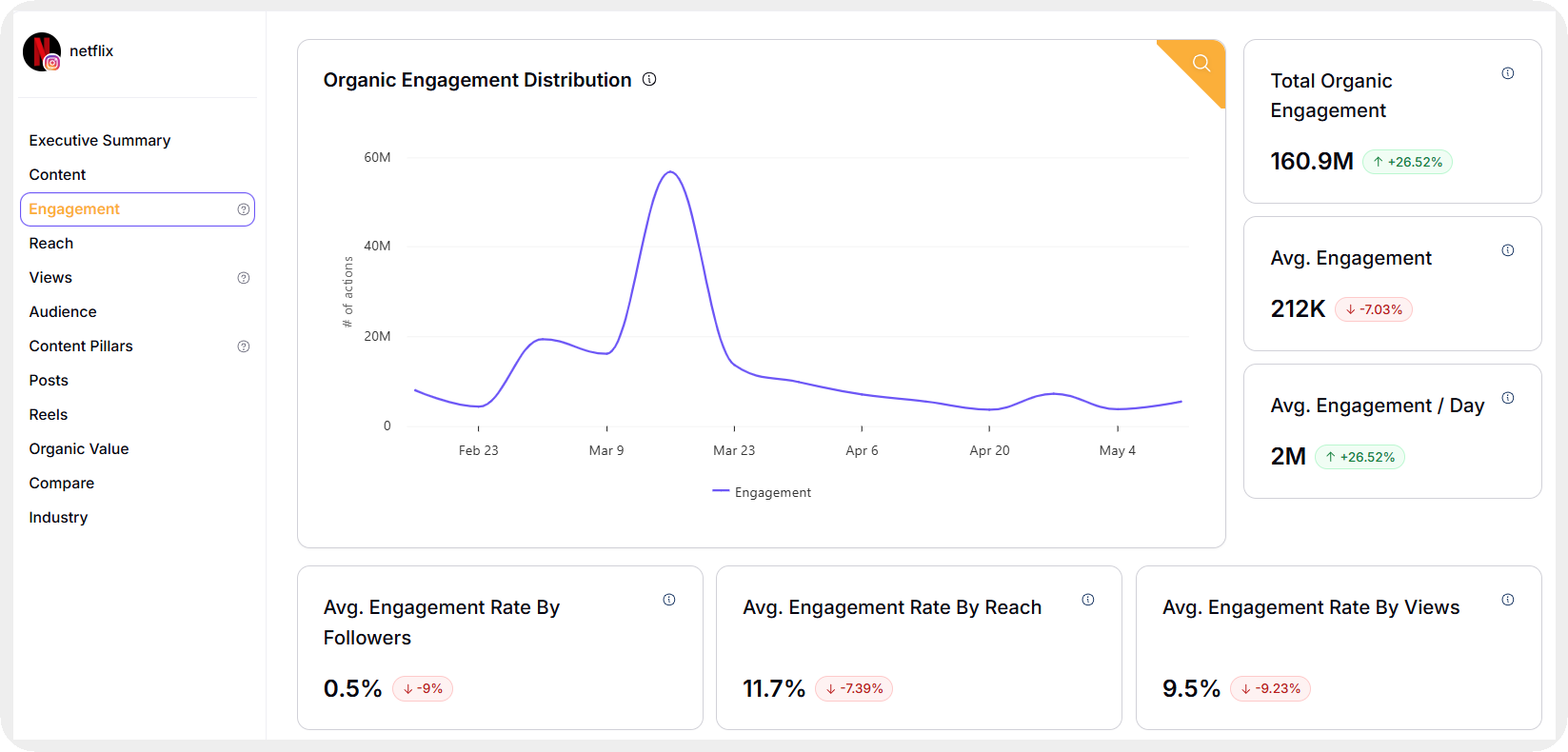This screenshot has width=1568, height=752.
Task: Click the -7.39% change badge
Action: [x=854, y=689]
